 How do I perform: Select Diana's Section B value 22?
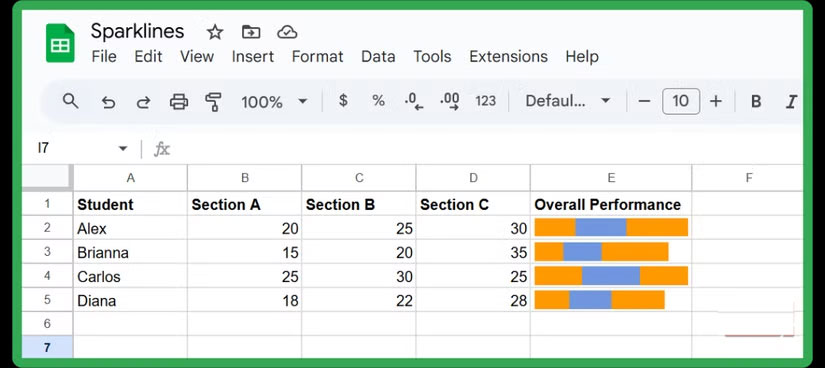[x=359, y=300]
